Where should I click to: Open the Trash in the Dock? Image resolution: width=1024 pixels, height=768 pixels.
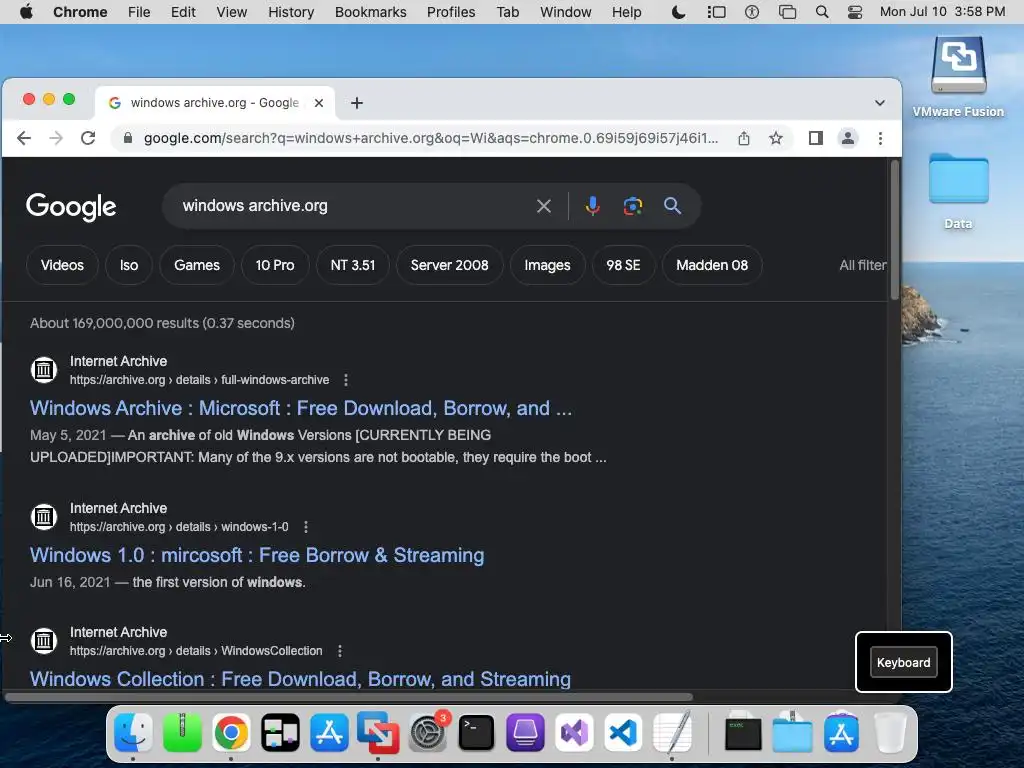pyautogui.click(x=890, y=732)
